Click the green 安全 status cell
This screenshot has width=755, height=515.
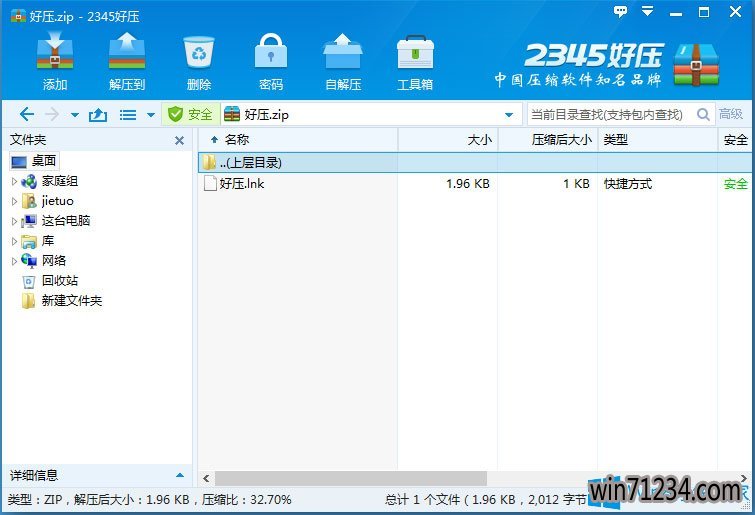[x=735, y=183]
